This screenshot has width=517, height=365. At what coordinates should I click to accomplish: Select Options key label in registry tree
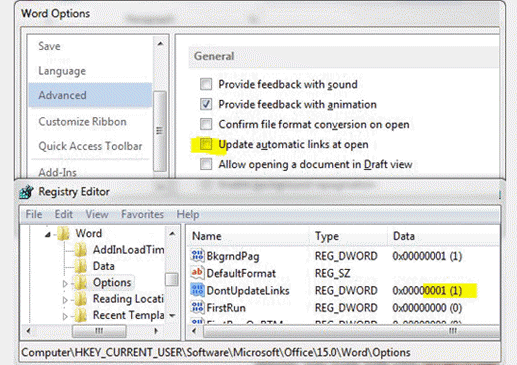112,282
